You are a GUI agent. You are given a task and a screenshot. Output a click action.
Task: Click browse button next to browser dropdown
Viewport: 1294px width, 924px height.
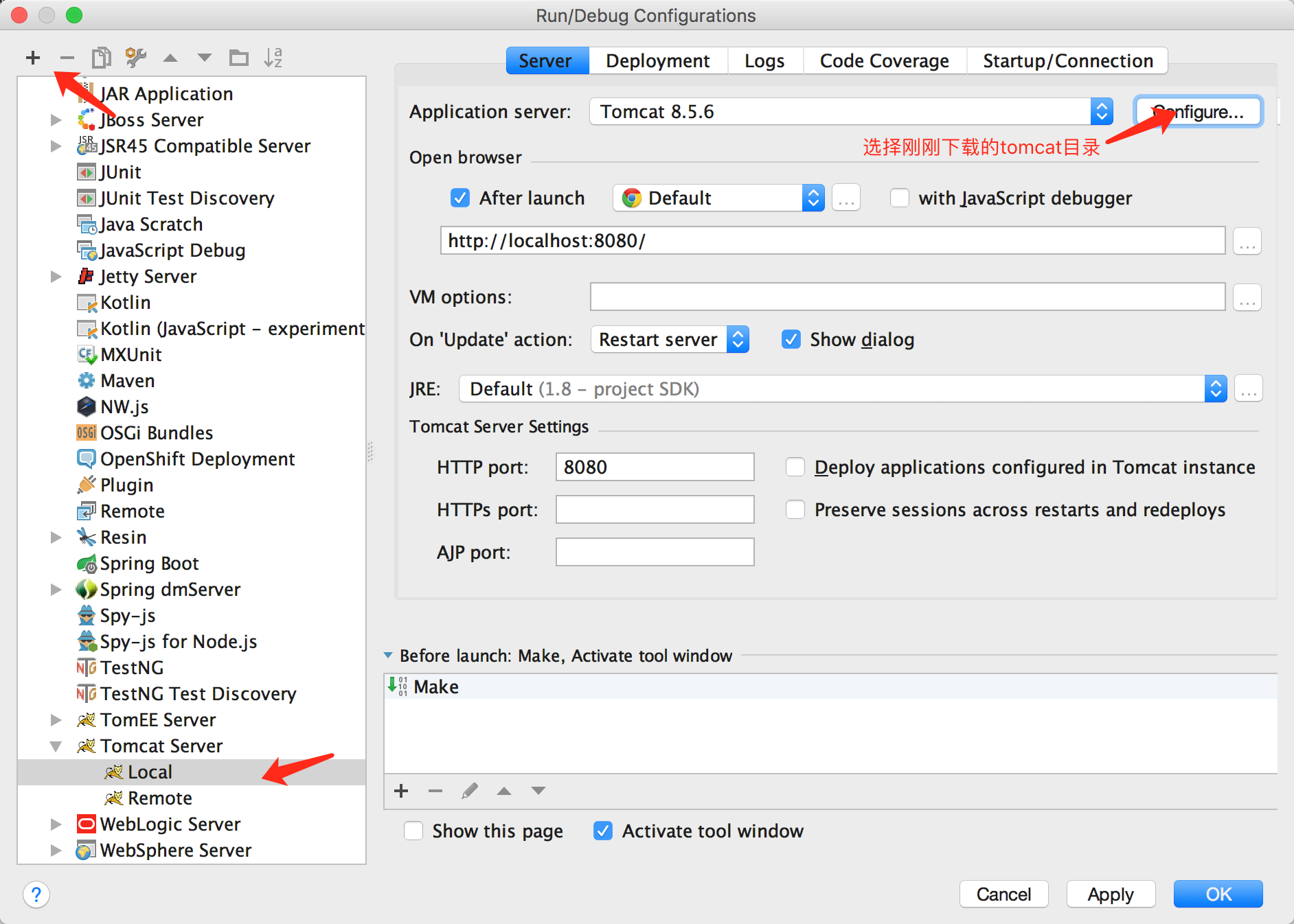click(x=846, y=198)
